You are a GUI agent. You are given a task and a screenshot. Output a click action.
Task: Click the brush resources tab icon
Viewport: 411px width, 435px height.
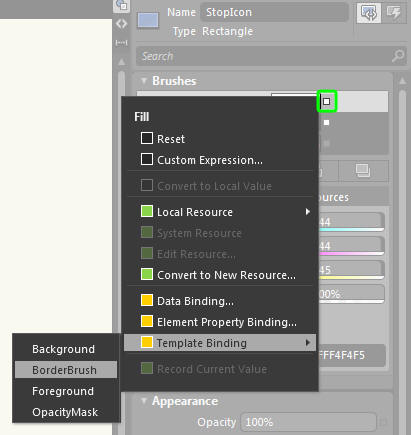click(x=363, y=171)
